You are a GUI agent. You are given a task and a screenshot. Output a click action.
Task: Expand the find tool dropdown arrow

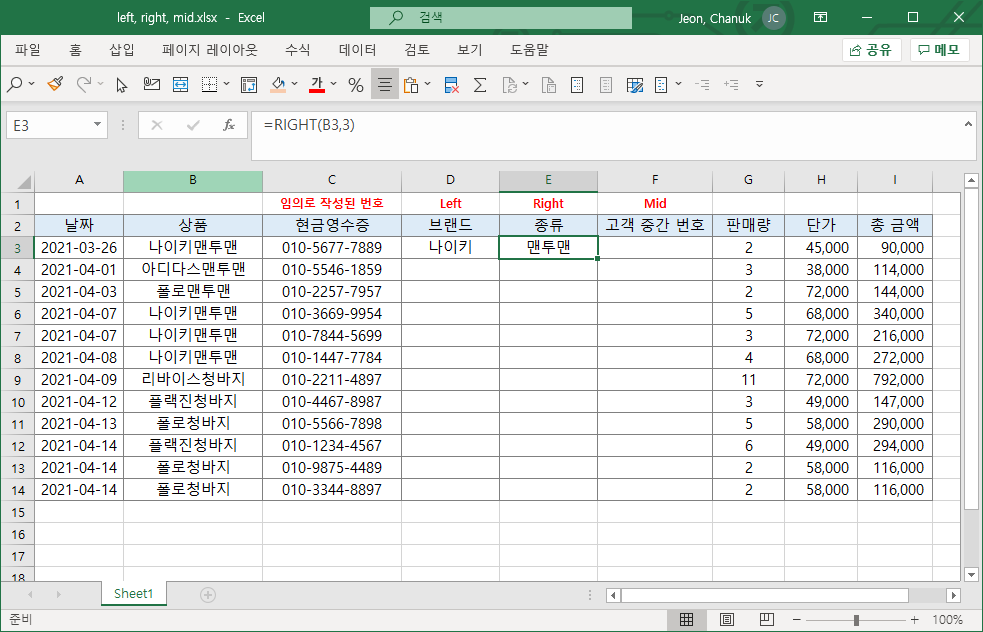31,84
